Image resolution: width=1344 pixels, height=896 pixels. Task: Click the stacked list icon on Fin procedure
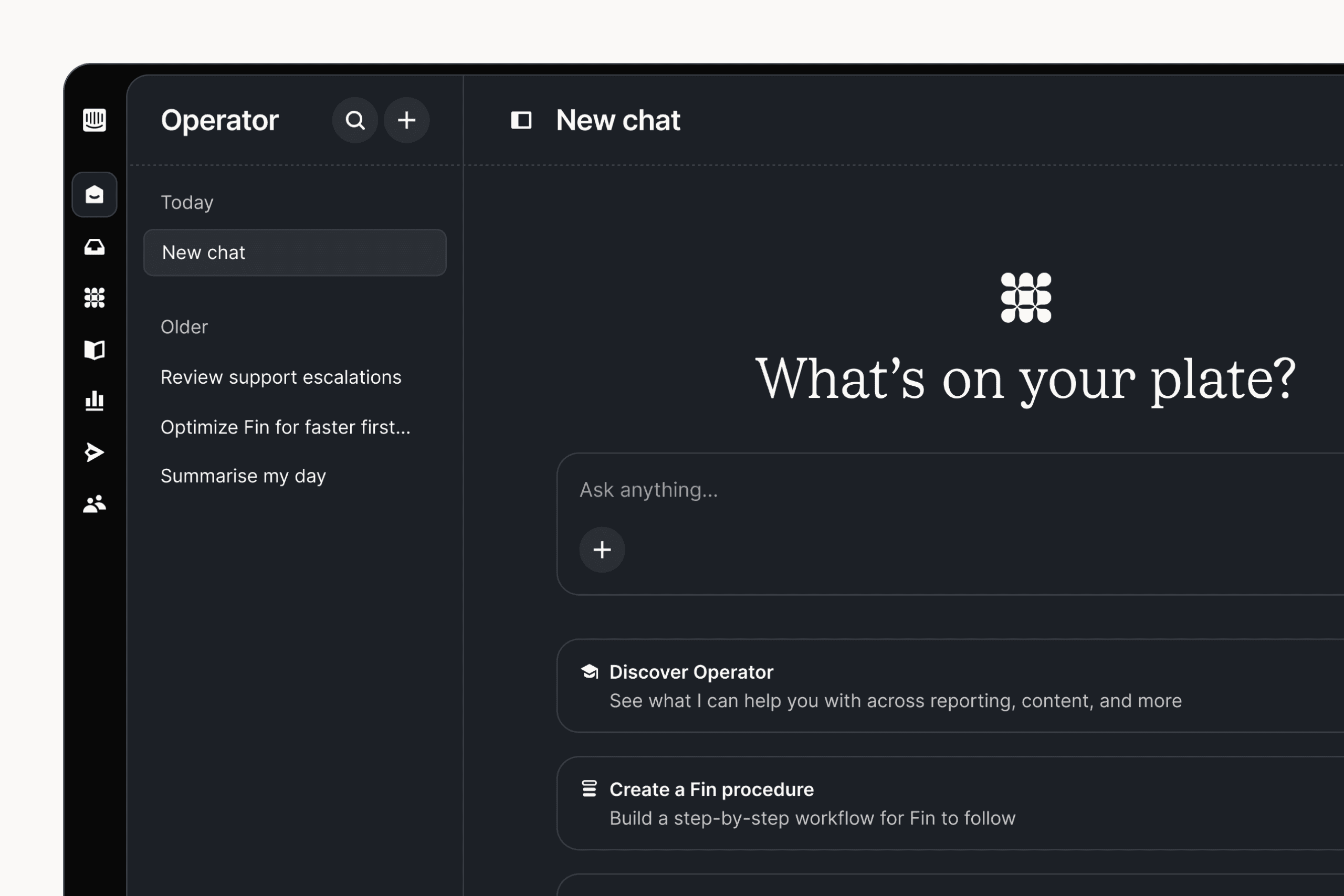tap(589, 788)
